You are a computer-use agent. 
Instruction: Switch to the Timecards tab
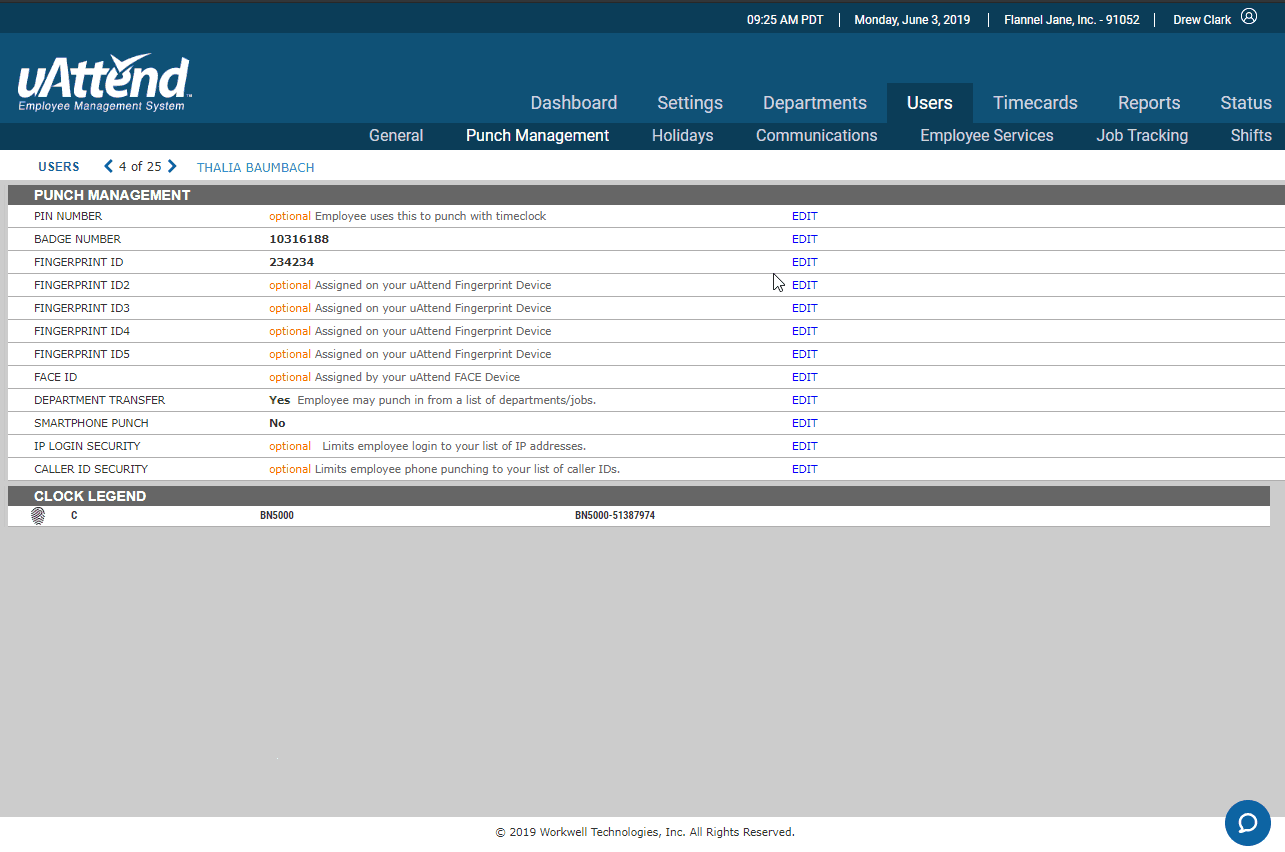(1035, 103)
